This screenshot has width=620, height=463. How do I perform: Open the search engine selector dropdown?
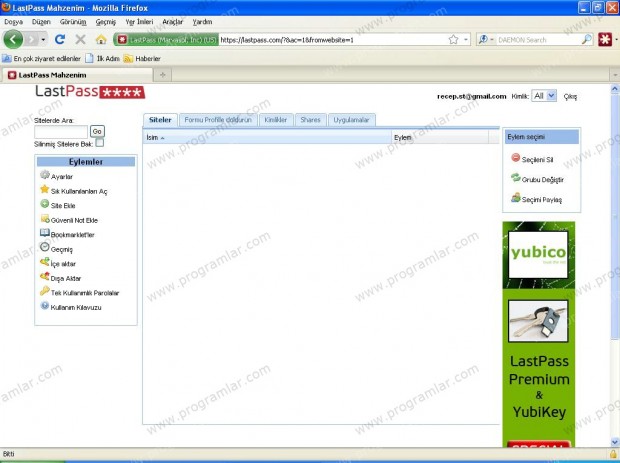click(x=485, y=40)
